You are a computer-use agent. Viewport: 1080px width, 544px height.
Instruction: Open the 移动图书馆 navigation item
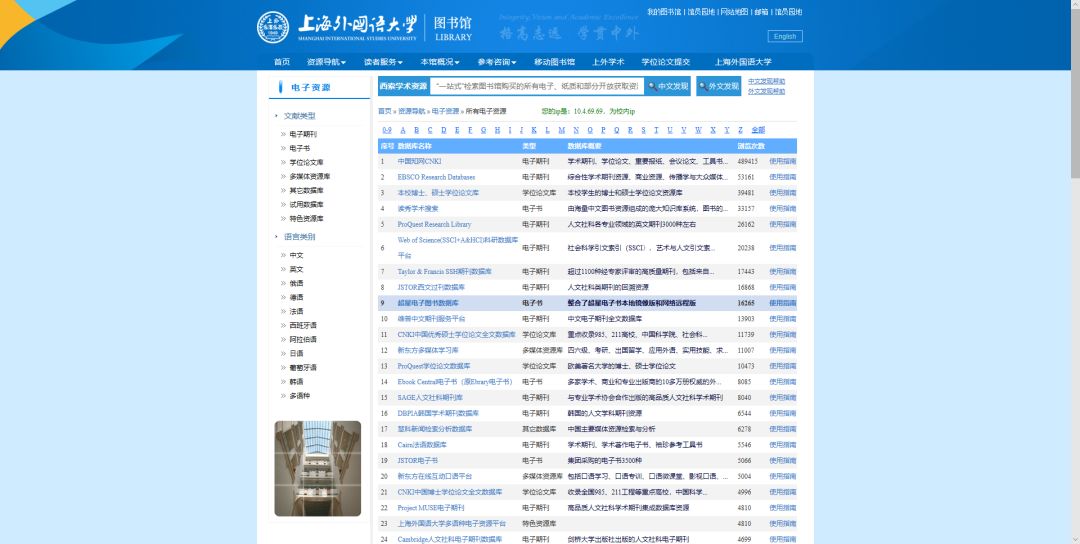pos(554,62)
